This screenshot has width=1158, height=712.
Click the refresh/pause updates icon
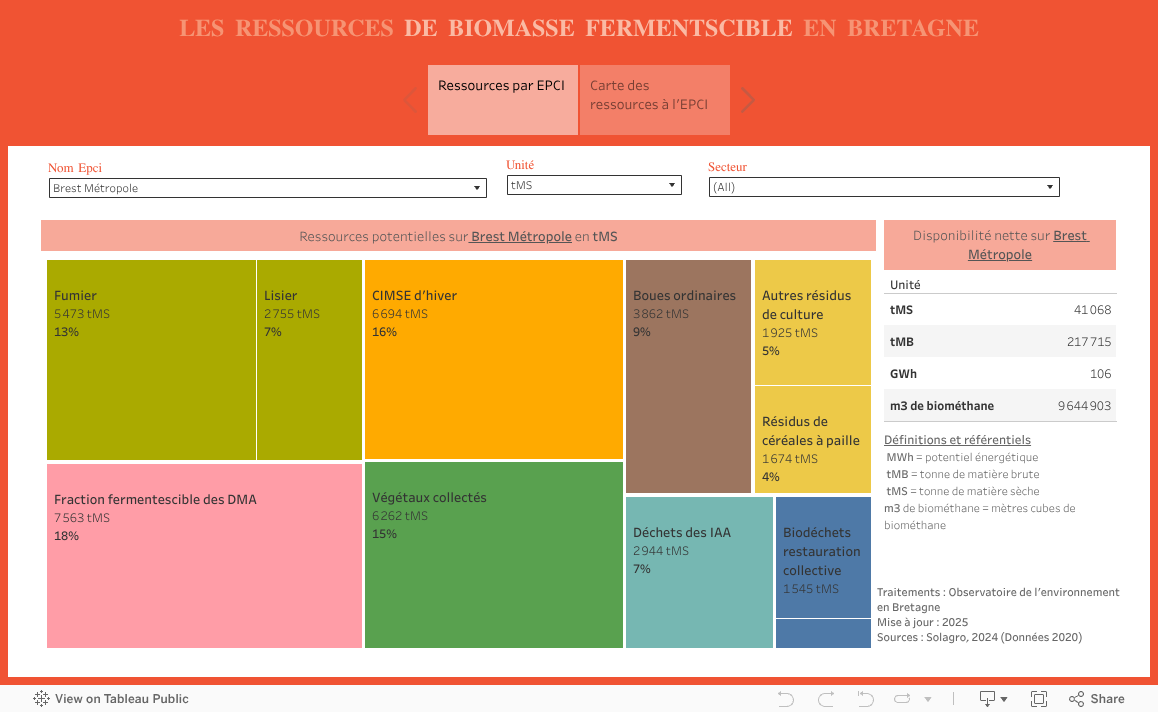tap(902, 699)
